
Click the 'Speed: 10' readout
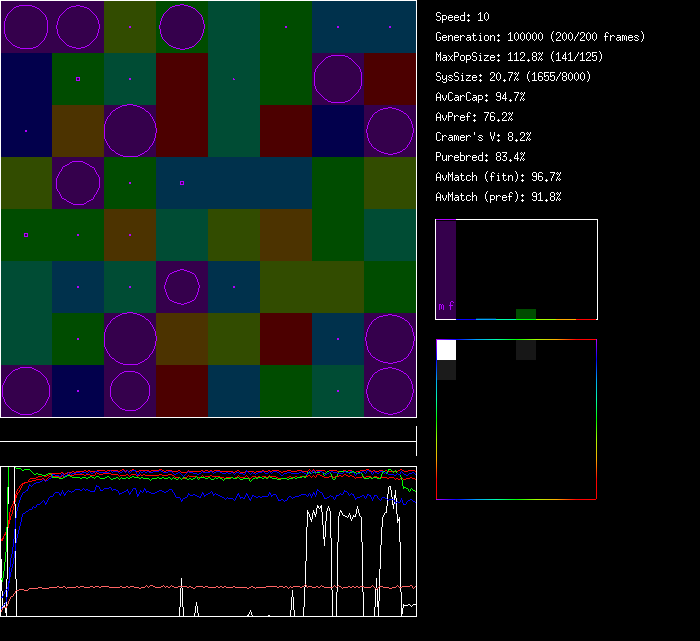pos(463,17)
